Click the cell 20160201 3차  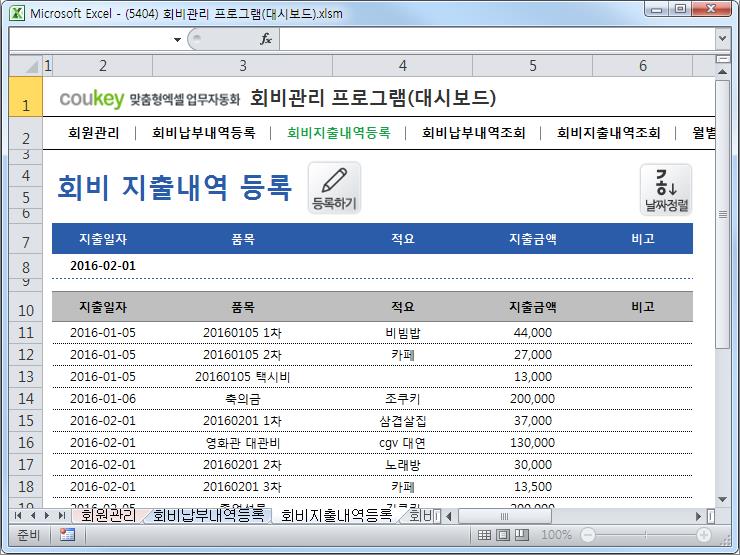point(242,487)
